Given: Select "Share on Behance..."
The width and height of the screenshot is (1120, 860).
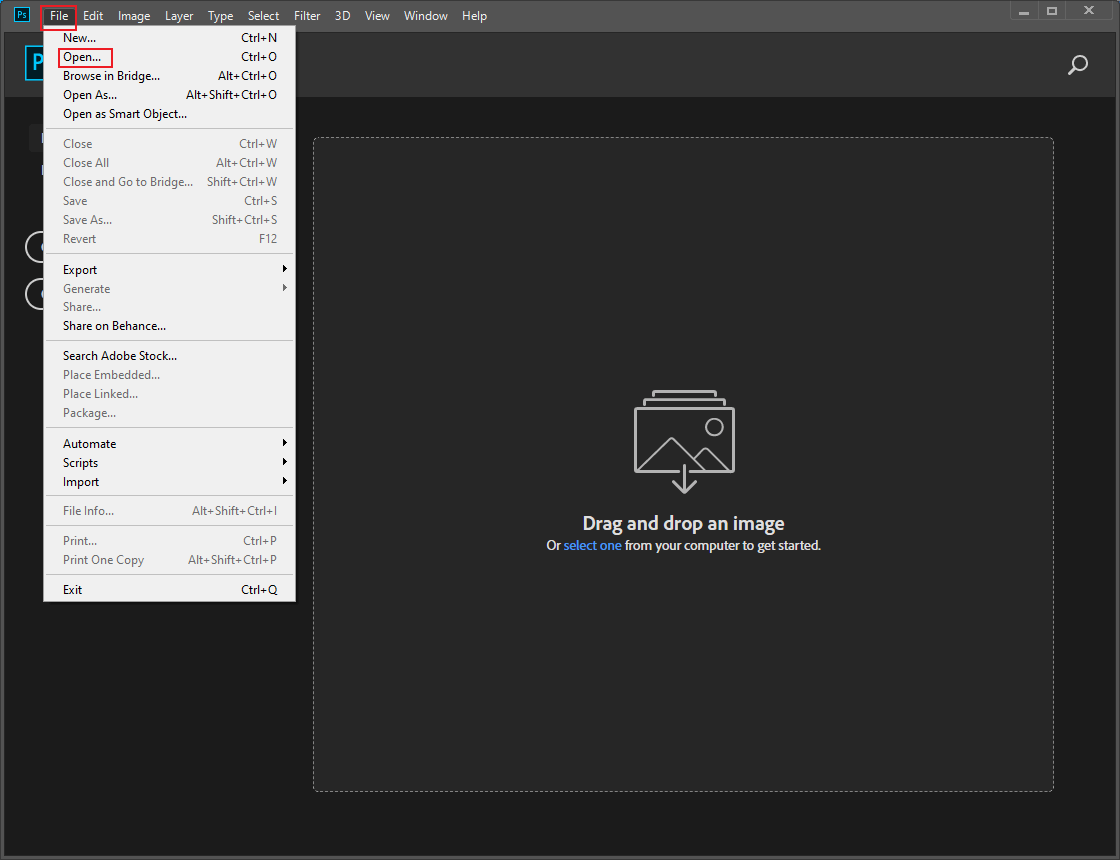Looking at the screenshot, I should (x=113, y=325).
